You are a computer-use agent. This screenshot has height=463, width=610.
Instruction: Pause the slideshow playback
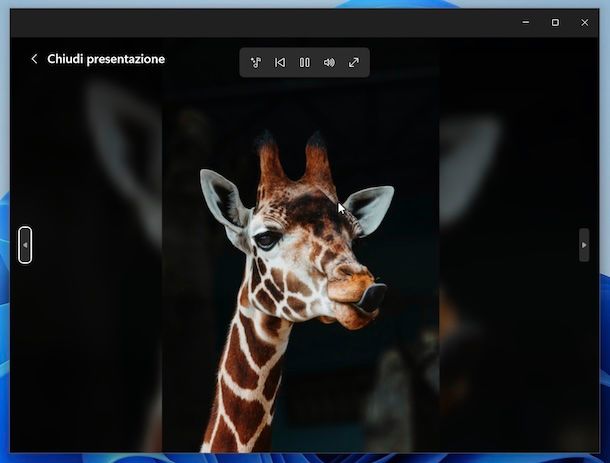click(x=305, y=62)
